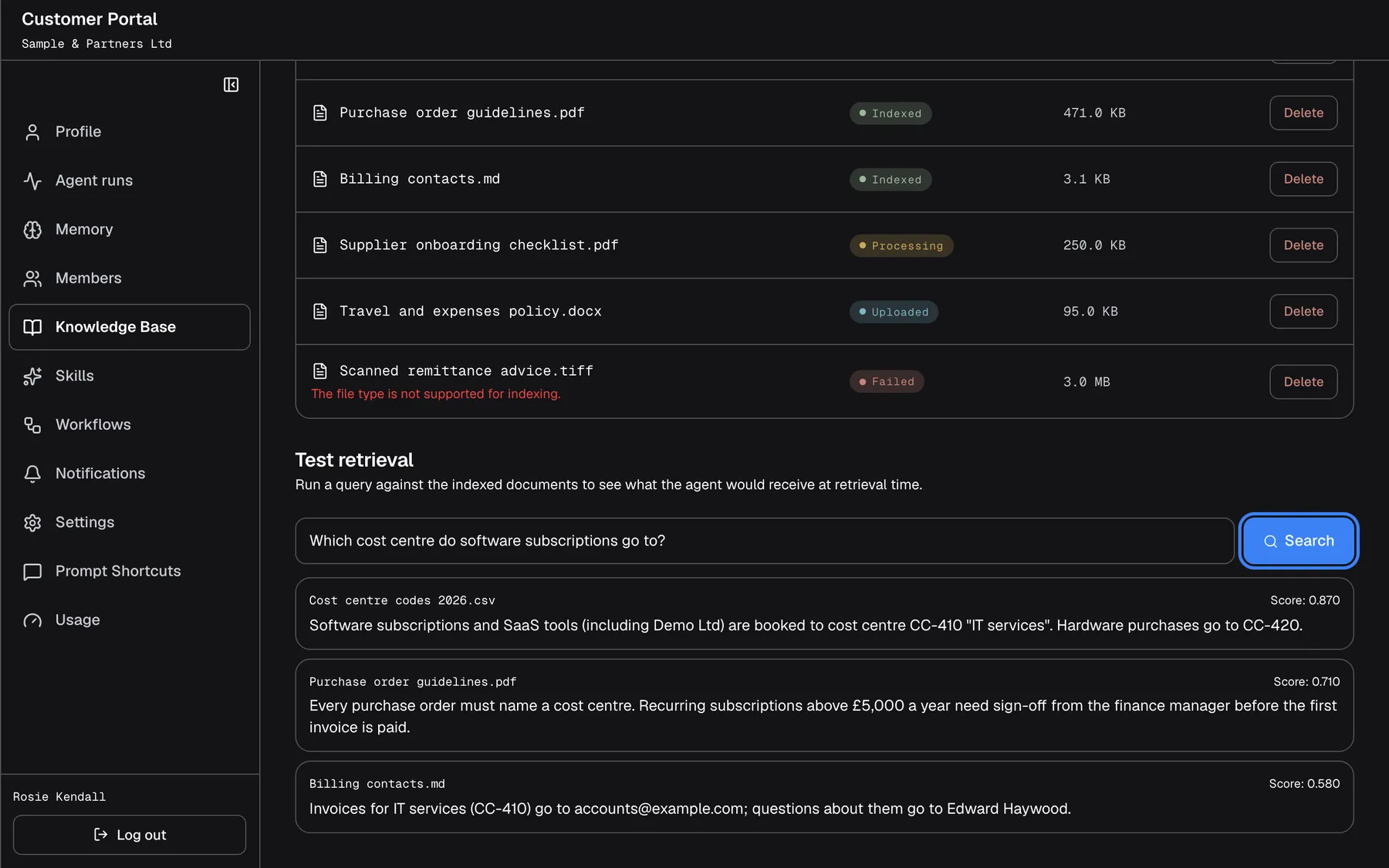Viewport: 1389px width, 868px height.
Task: Delete Purchase order guidelines.pdf
Action: pyautogui.click(x=1303, y=113)
